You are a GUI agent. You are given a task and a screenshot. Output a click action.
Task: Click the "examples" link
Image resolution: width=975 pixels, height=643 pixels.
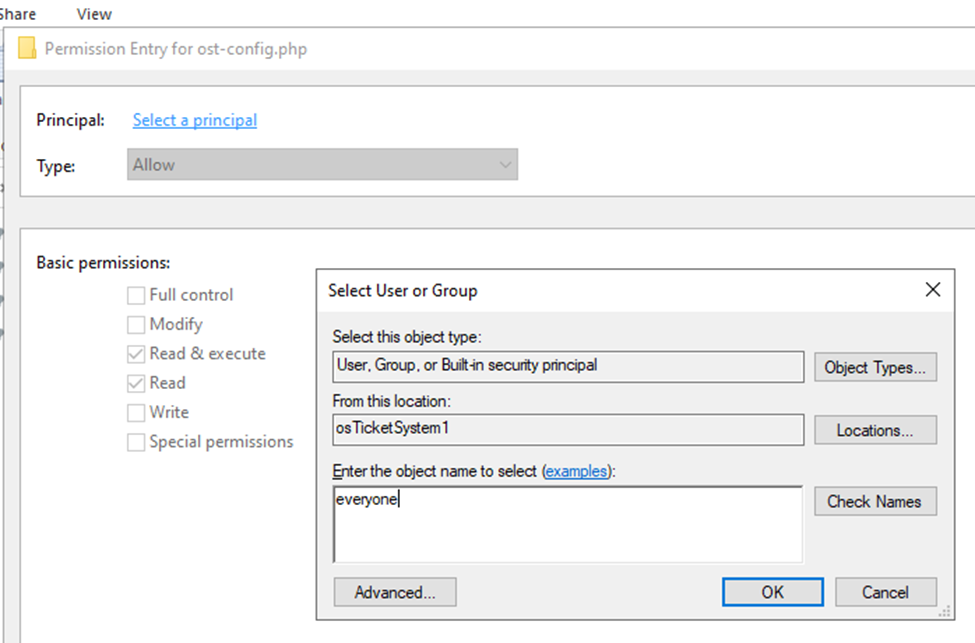click(577, 470)
